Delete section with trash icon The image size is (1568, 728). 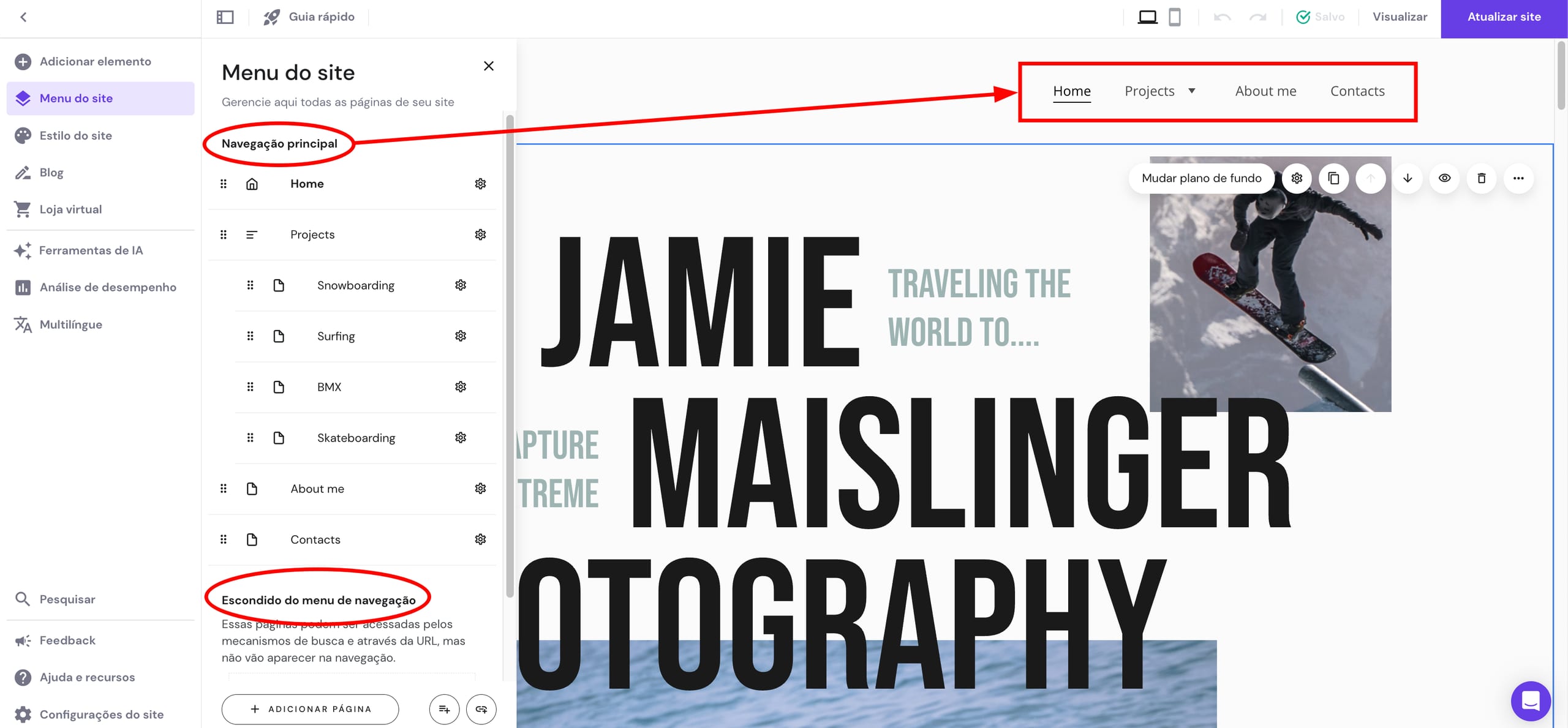[1481, 178]
